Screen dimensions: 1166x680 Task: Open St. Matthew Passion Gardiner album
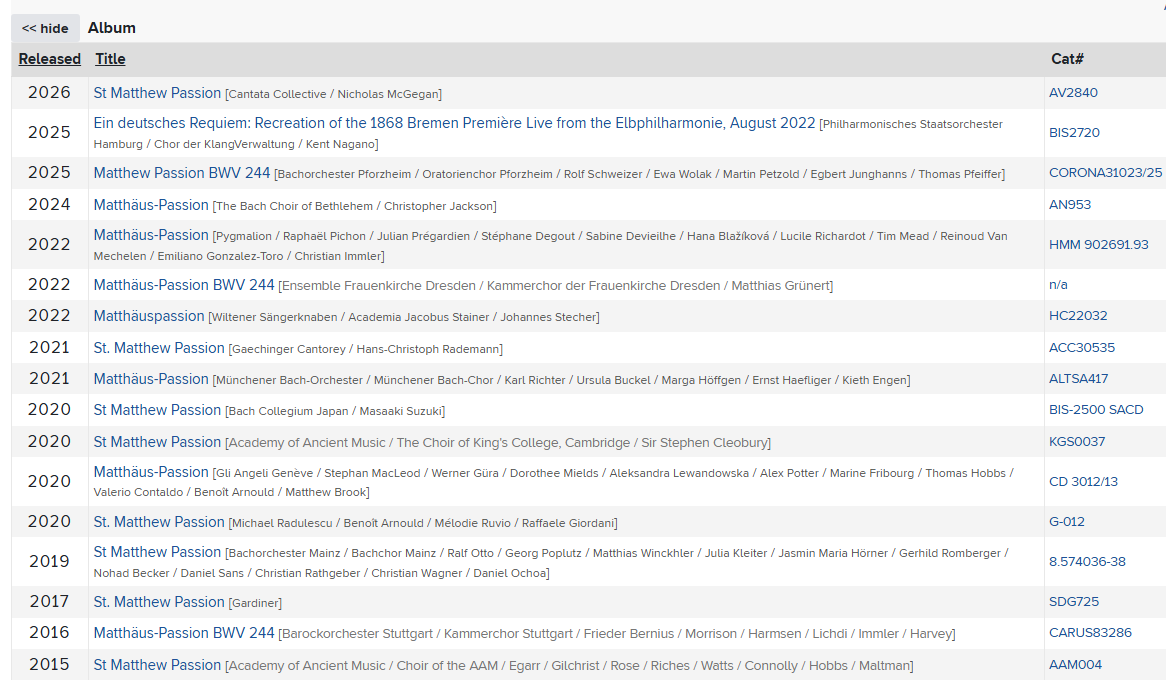159,601
